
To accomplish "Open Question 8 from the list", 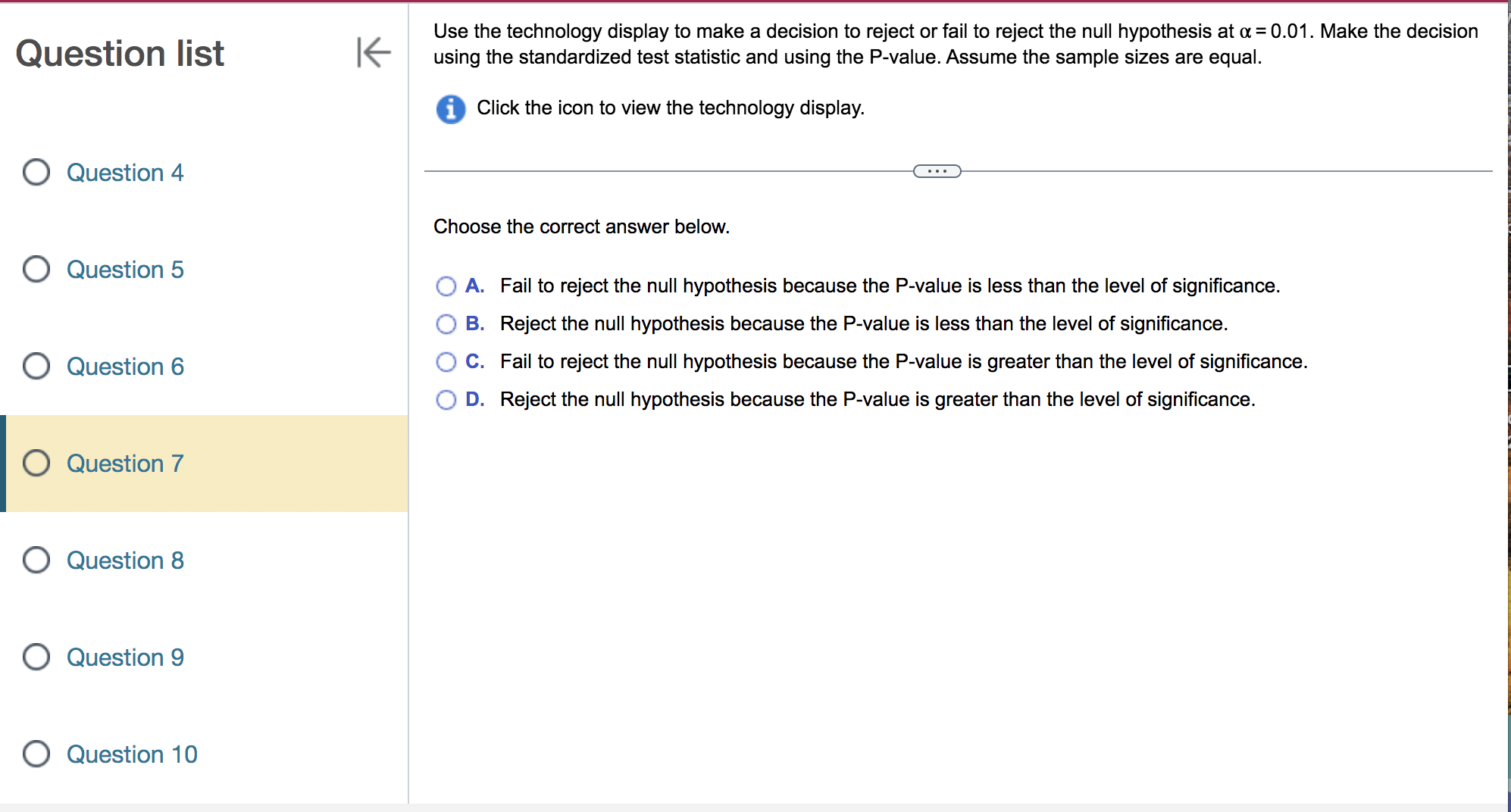I will click(125, 560).
